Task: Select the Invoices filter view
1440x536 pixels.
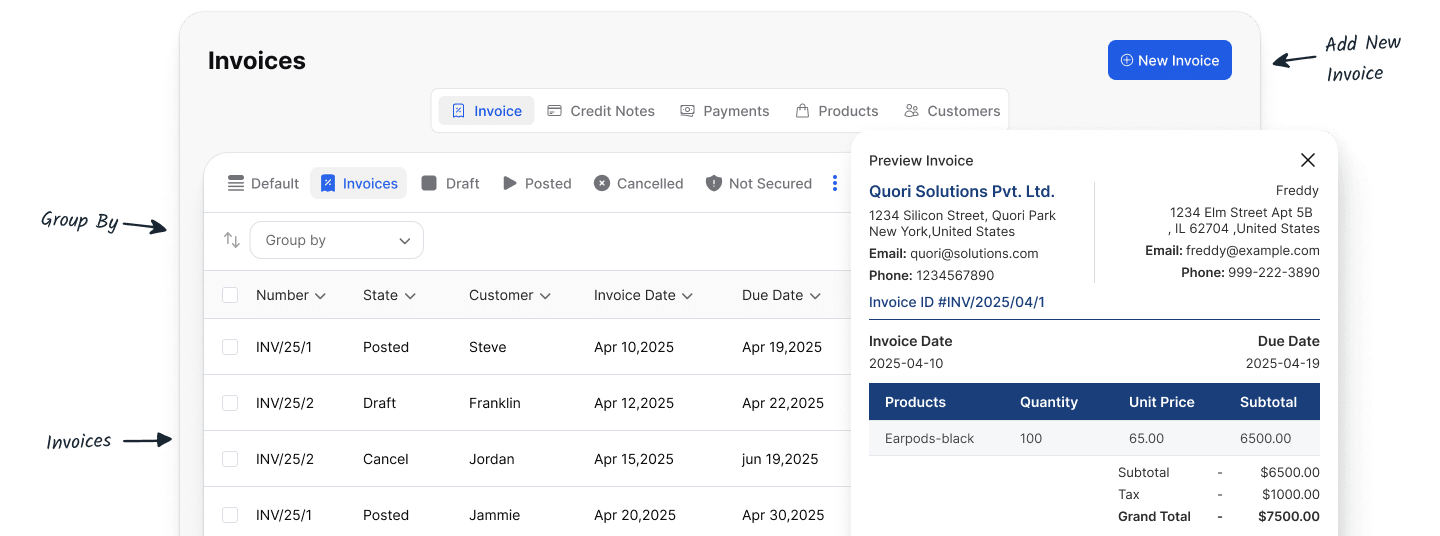Action: coord(358,183)
